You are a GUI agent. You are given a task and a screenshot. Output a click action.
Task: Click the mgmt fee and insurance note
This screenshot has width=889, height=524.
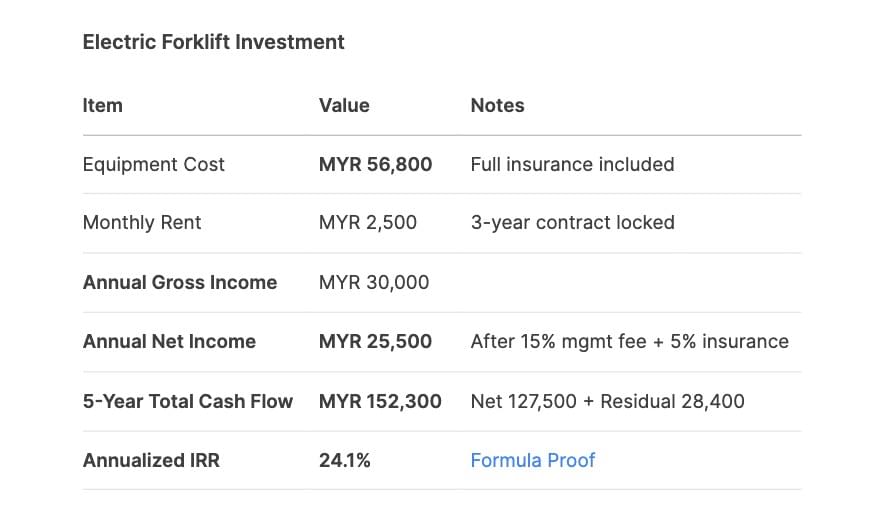point(629,341)
